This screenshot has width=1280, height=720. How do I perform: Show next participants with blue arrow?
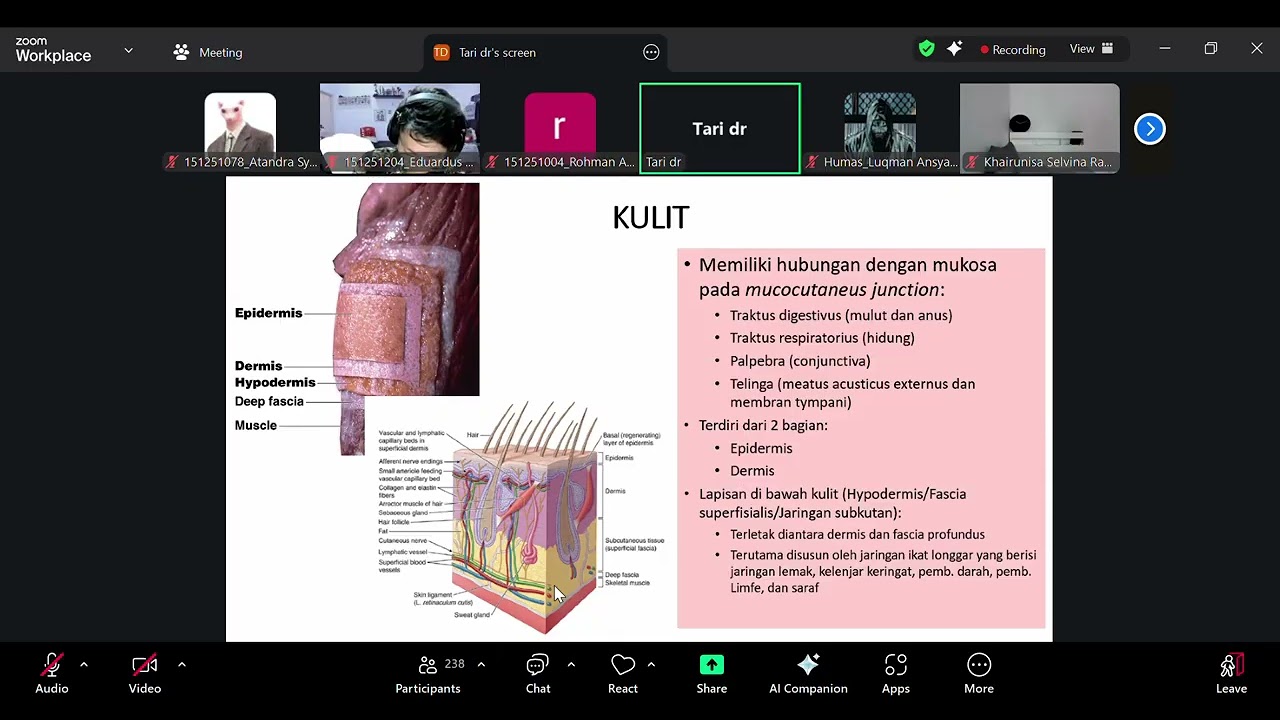coord(1150,129)
